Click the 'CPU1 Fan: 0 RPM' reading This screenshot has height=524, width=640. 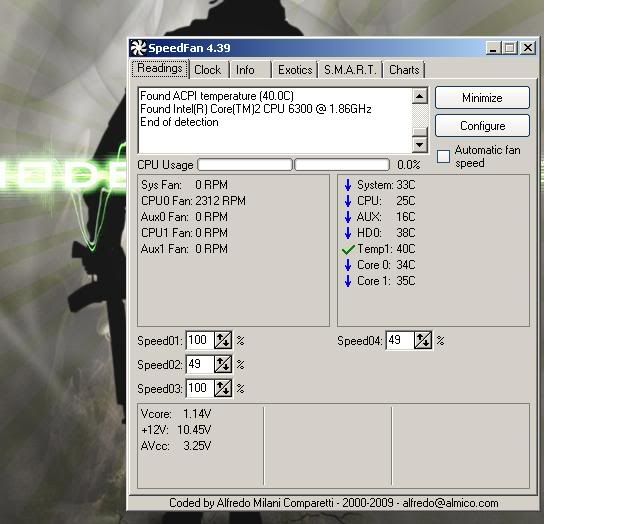point(184,233)
